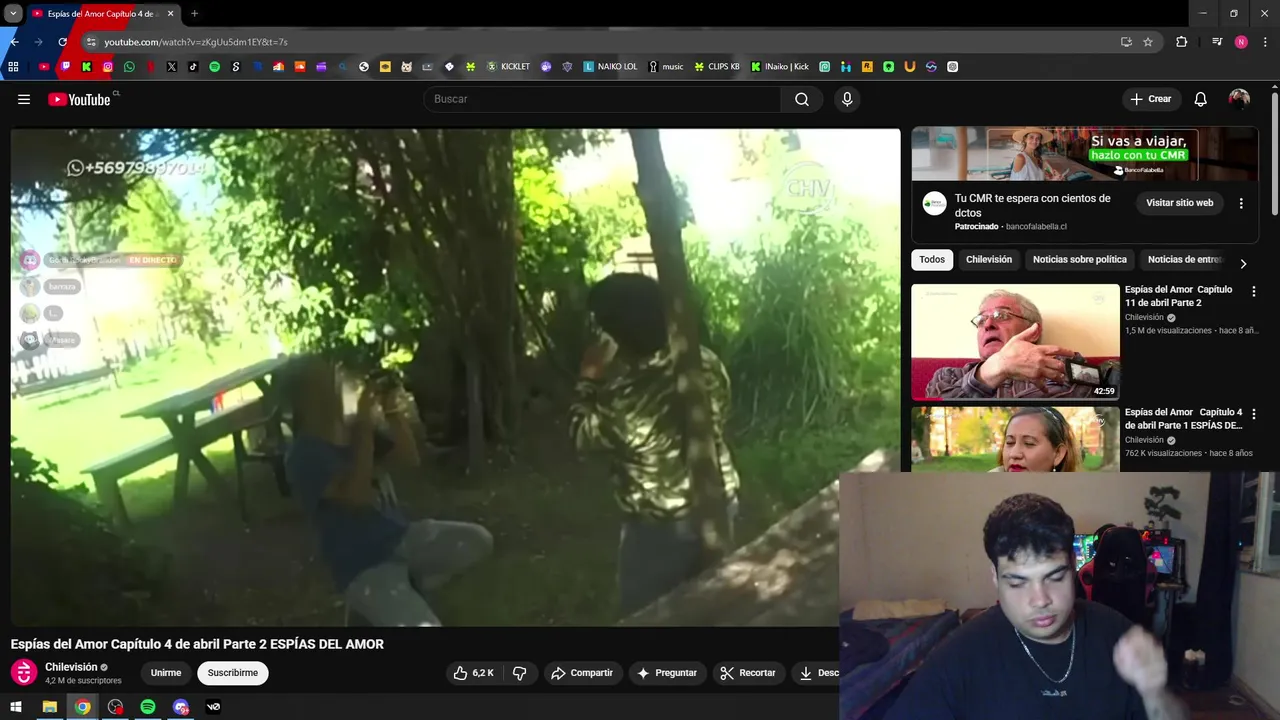Focus the Buscar search field
1280x720 pixels.
(602, 99)
